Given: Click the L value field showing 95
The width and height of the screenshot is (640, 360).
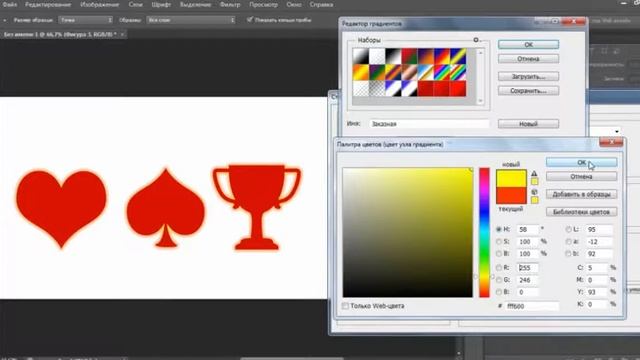Looking at the screenshot, I should click(x=599, y=229).
